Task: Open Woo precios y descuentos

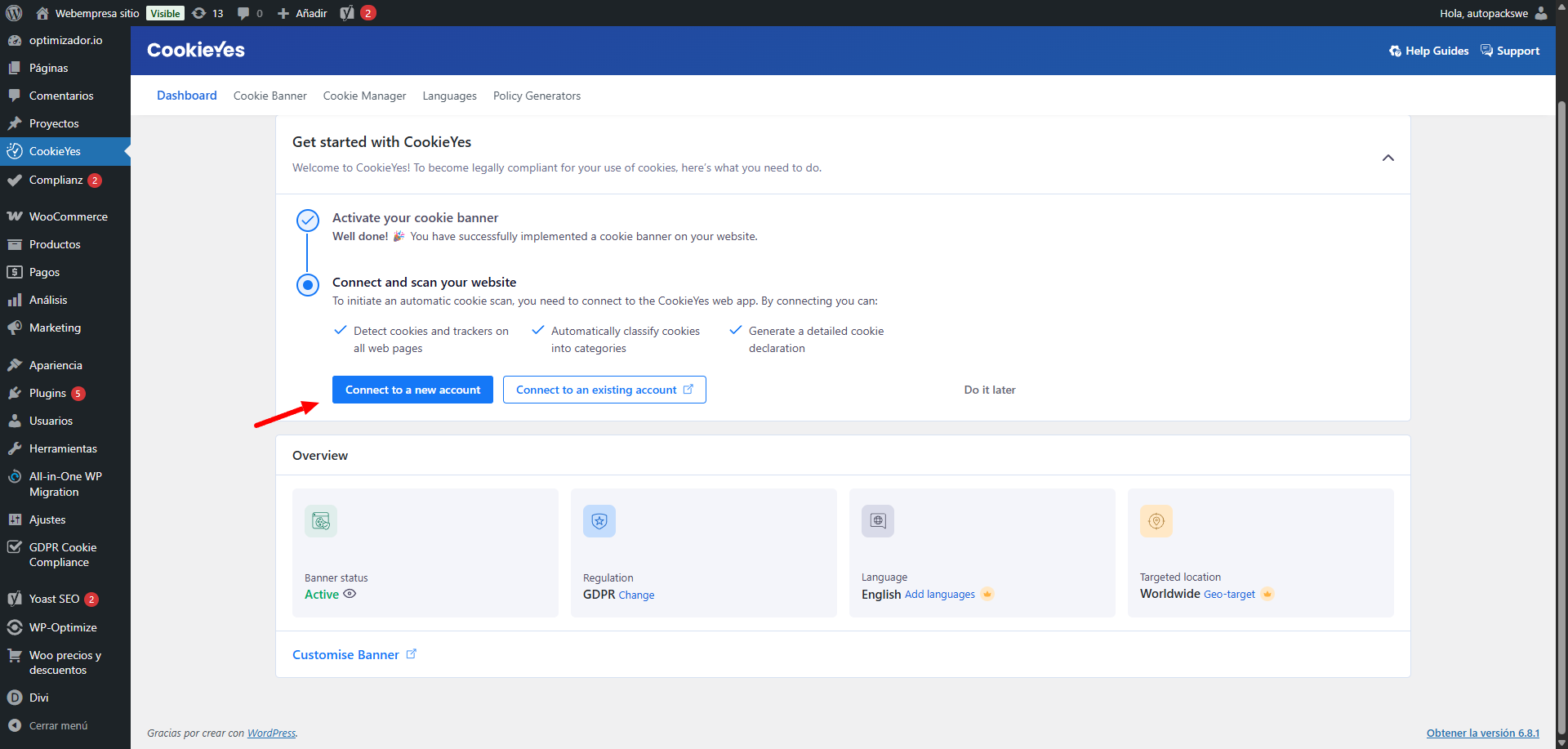Action: pyautogui.click(x=65, y=662)
